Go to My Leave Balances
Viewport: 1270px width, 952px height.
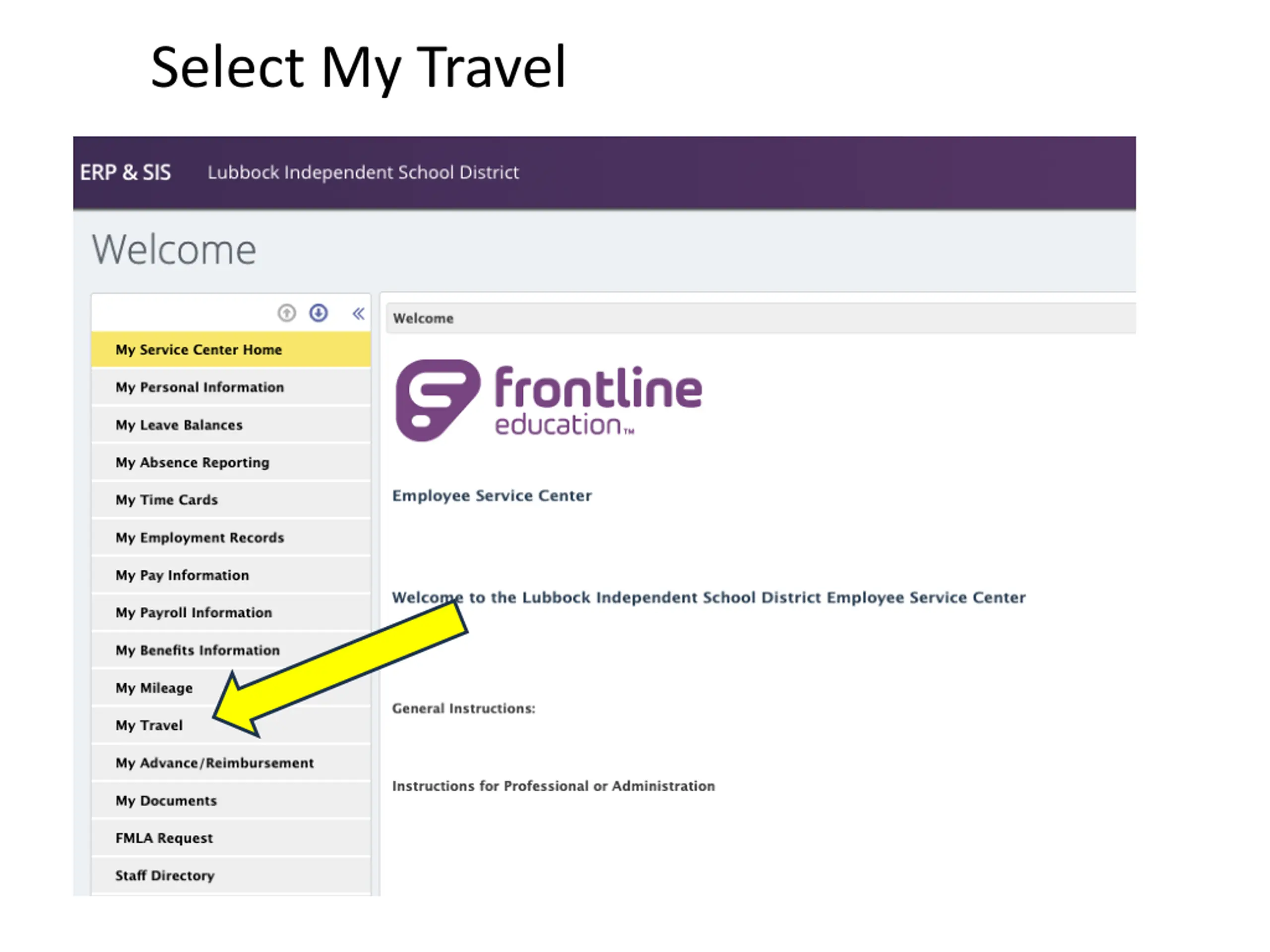pyautogui.click(x=231, y=424)
